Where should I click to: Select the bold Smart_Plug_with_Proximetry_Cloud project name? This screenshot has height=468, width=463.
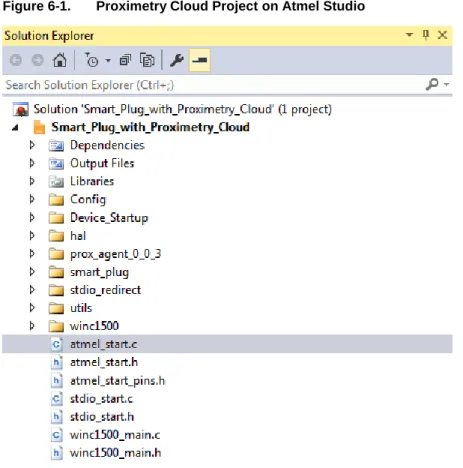tap(150, 127)
